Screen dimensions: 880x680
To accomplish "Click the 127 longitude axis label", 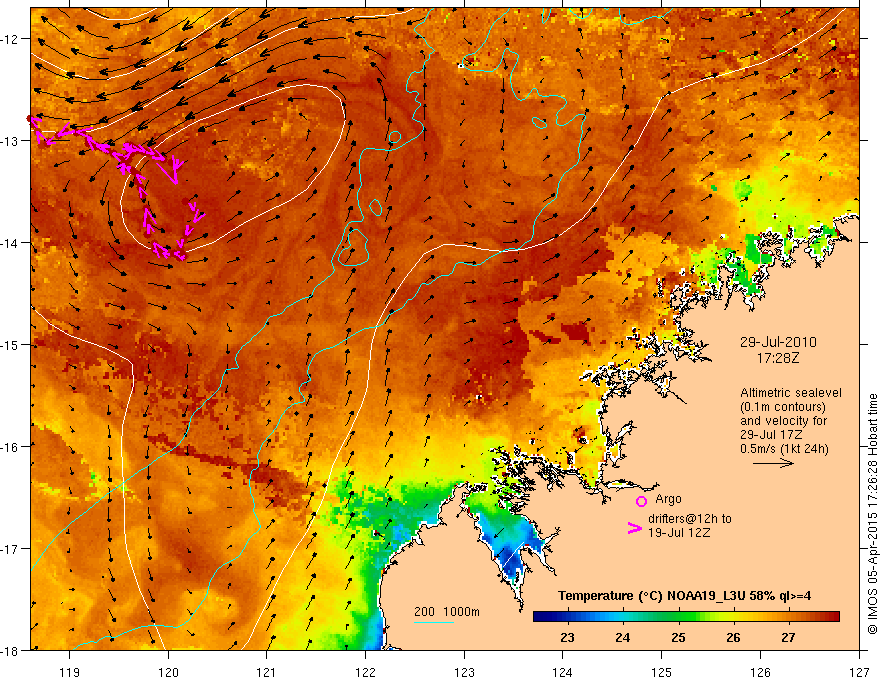I will pos(859,672).
